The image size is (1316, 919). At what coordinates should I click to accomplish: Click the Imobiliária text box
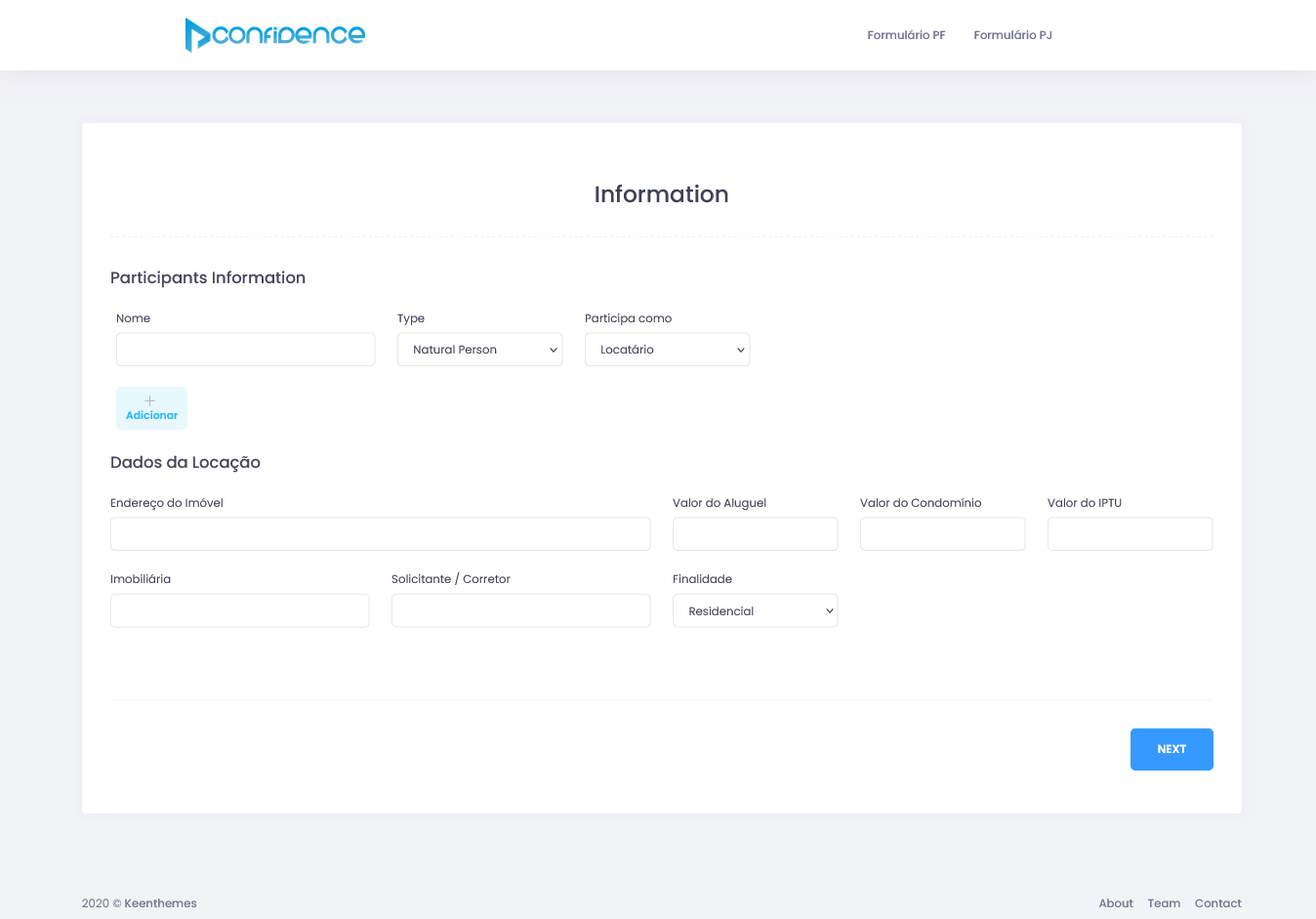point(239,610)
